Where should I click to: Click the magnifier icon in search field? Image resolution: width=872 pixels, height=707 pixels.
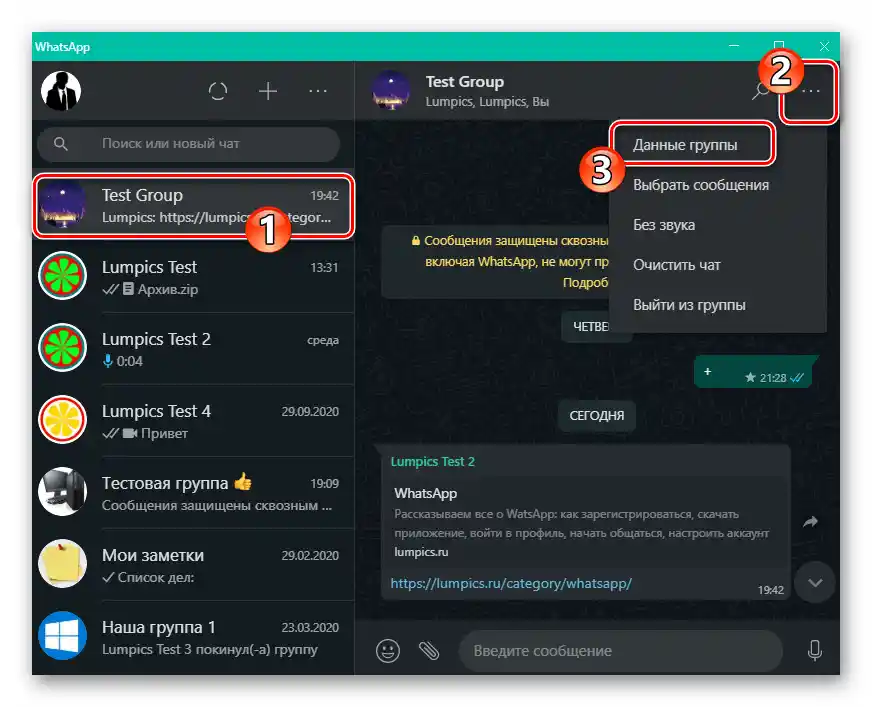tap(61, 144)
